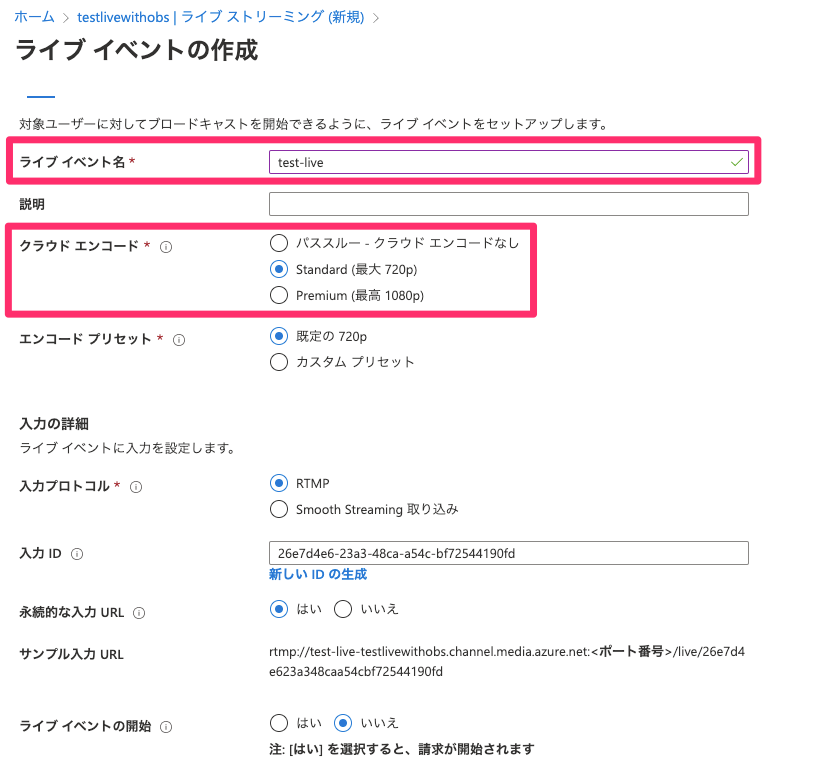Set 永続的な入力 URL to いいえ
Image resolution: width=815 pixels, height=781 pixels.
point(343,609)
